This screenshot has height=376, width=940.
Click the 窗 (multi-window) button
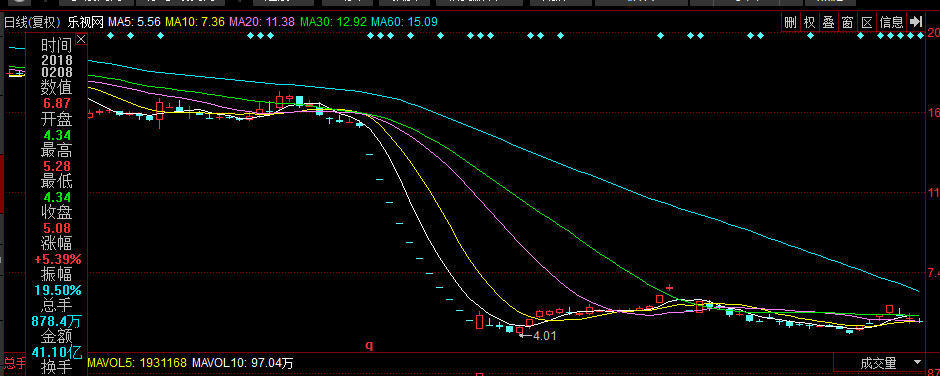click(x=847, y=23)
